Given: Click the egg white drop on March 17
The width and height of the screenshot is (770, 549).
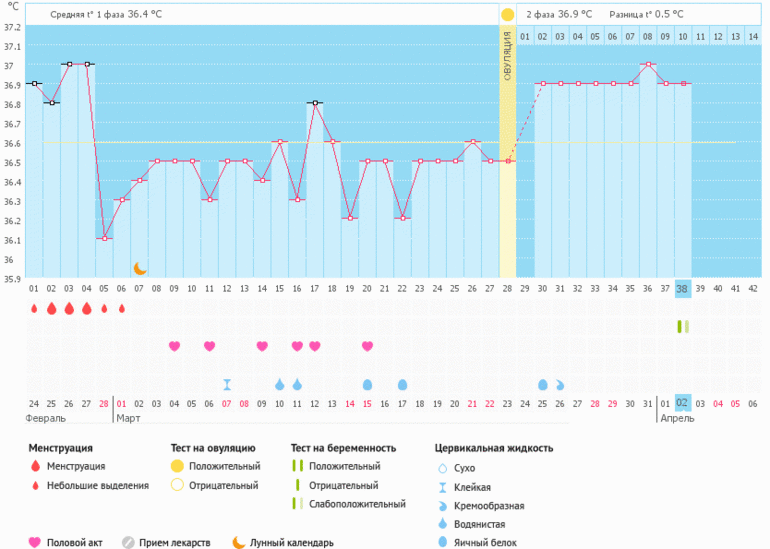Looking at the screenshot, I should click(x=402, y=384).
